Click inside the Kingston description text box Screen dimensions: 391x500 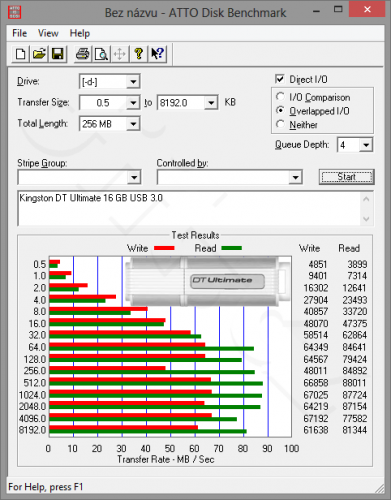(x=190, y=208)
